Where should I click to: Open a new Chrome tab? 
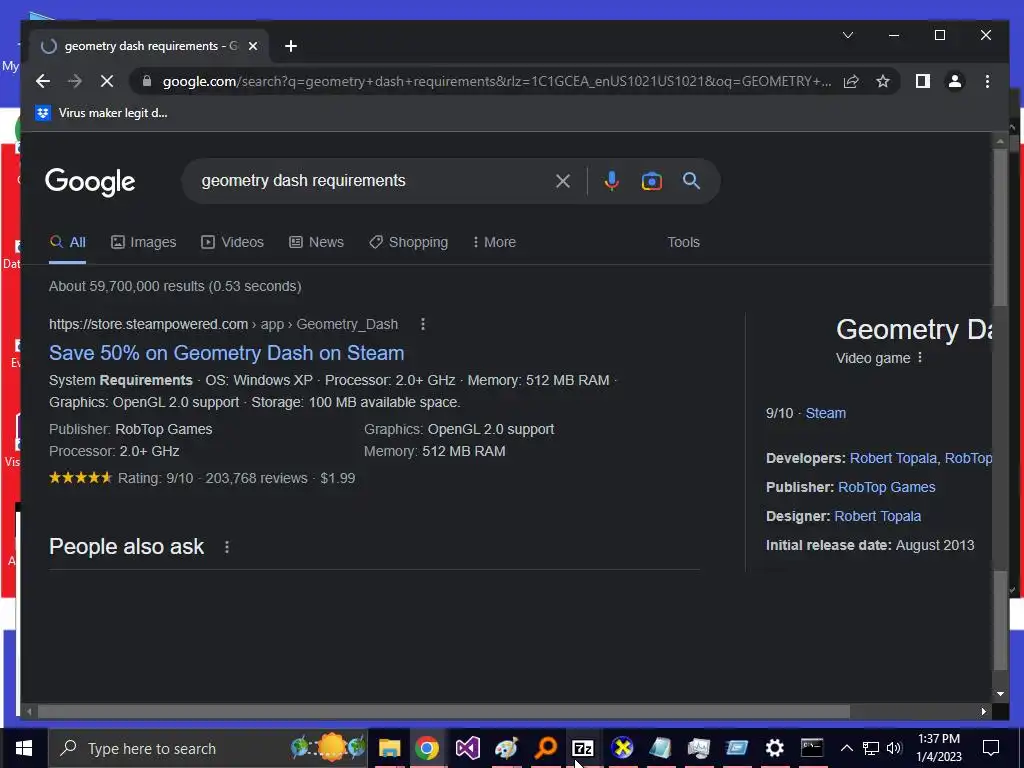pos(291,46)
